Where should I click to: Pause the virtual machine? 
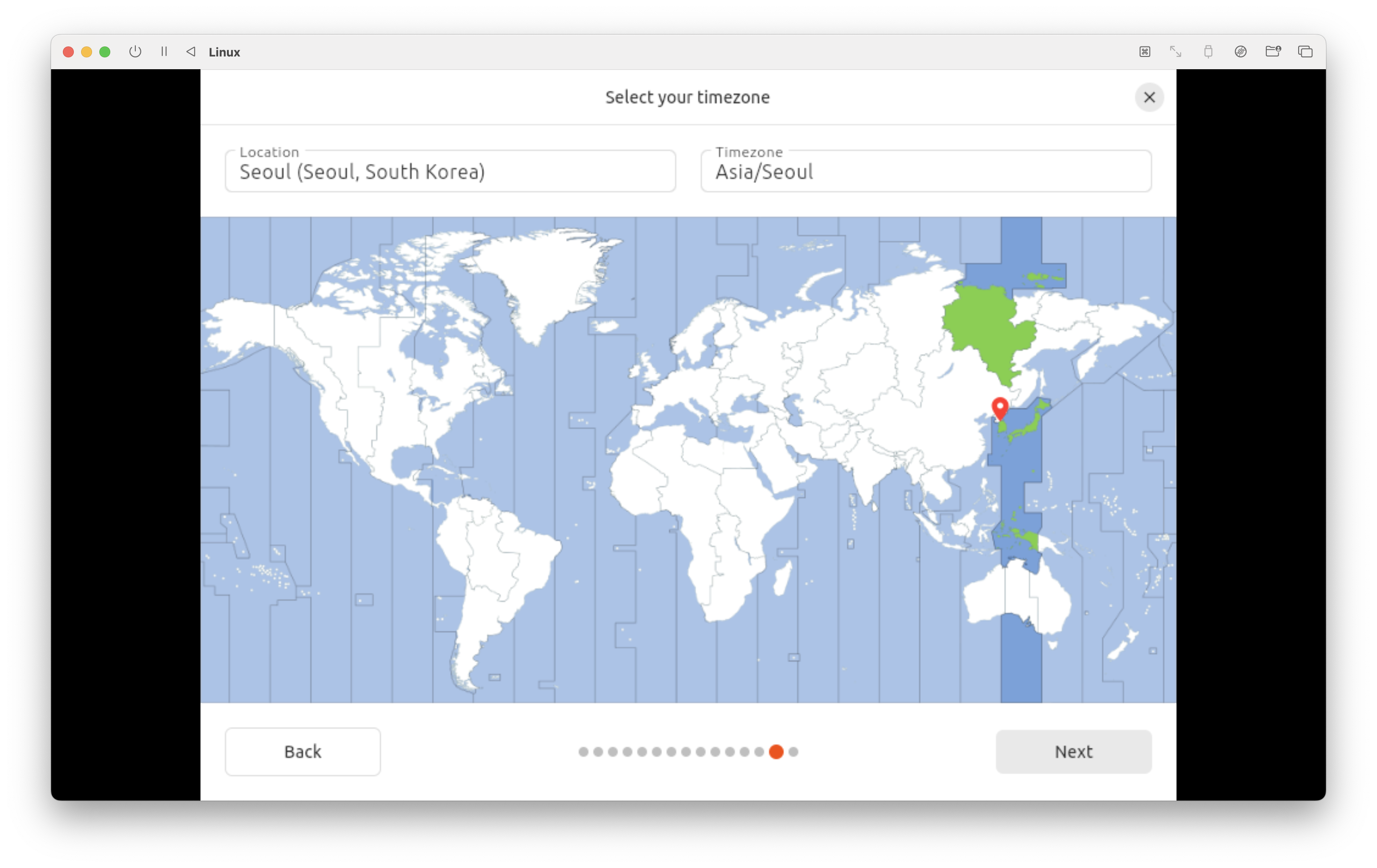[x=164, y=52]
